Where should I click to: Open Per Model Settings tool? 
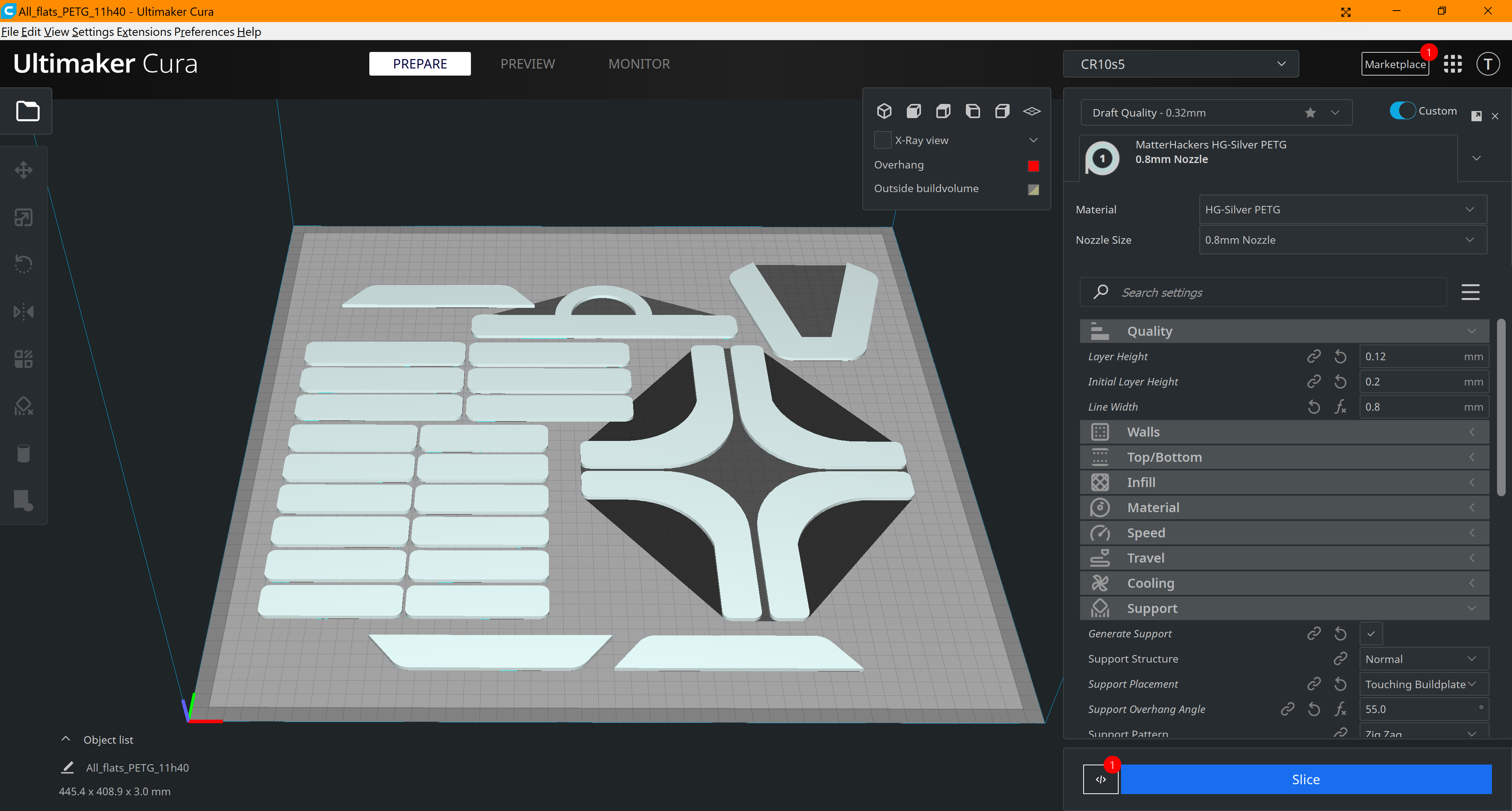point(24,359)
